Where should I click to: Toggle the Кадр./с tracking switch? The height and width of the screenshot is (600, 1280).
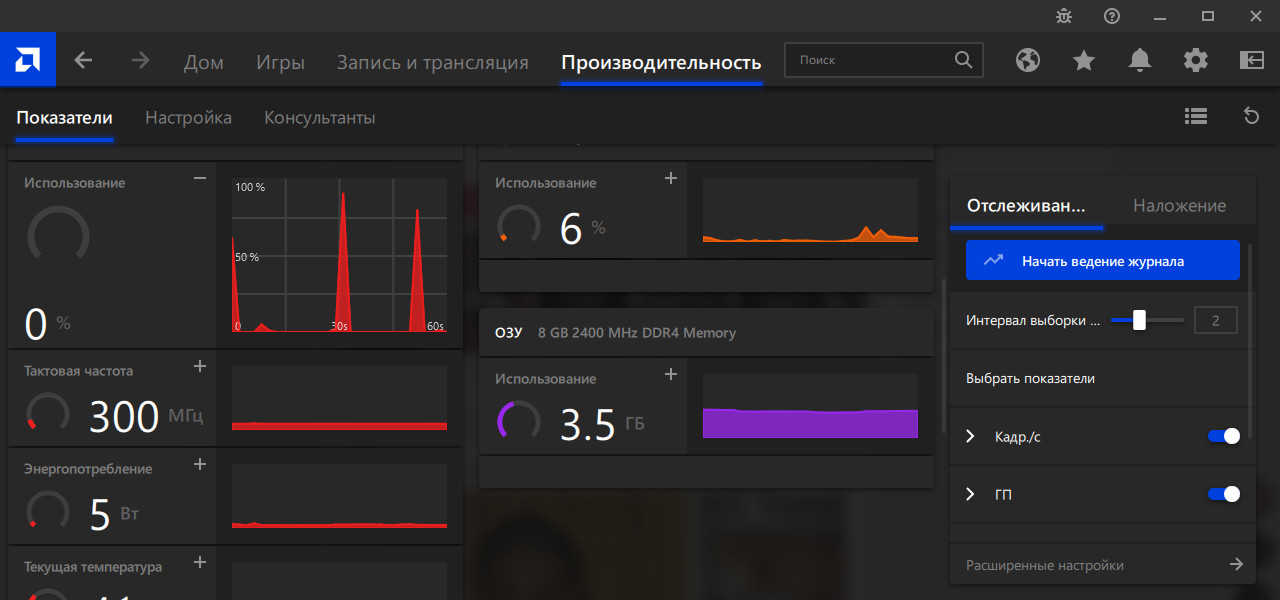pos(1224,436)
